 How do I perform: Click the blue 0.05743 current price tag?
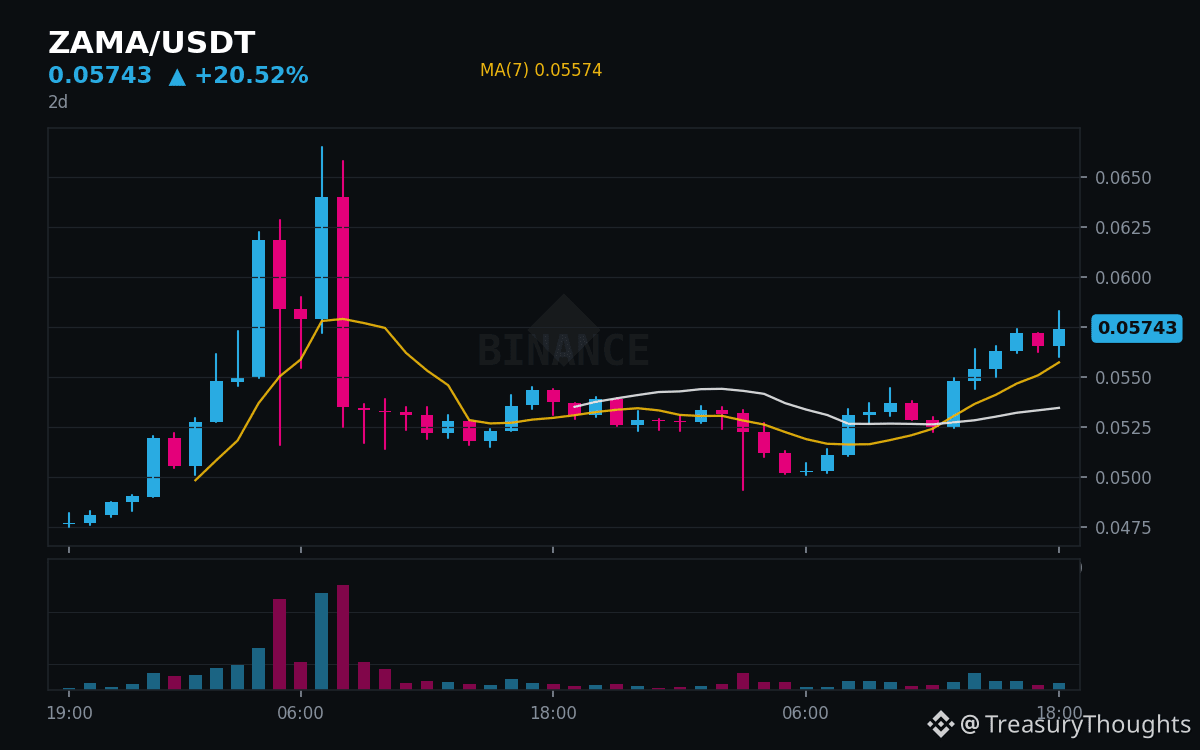pyautogui.click(x=1137, y=328)
